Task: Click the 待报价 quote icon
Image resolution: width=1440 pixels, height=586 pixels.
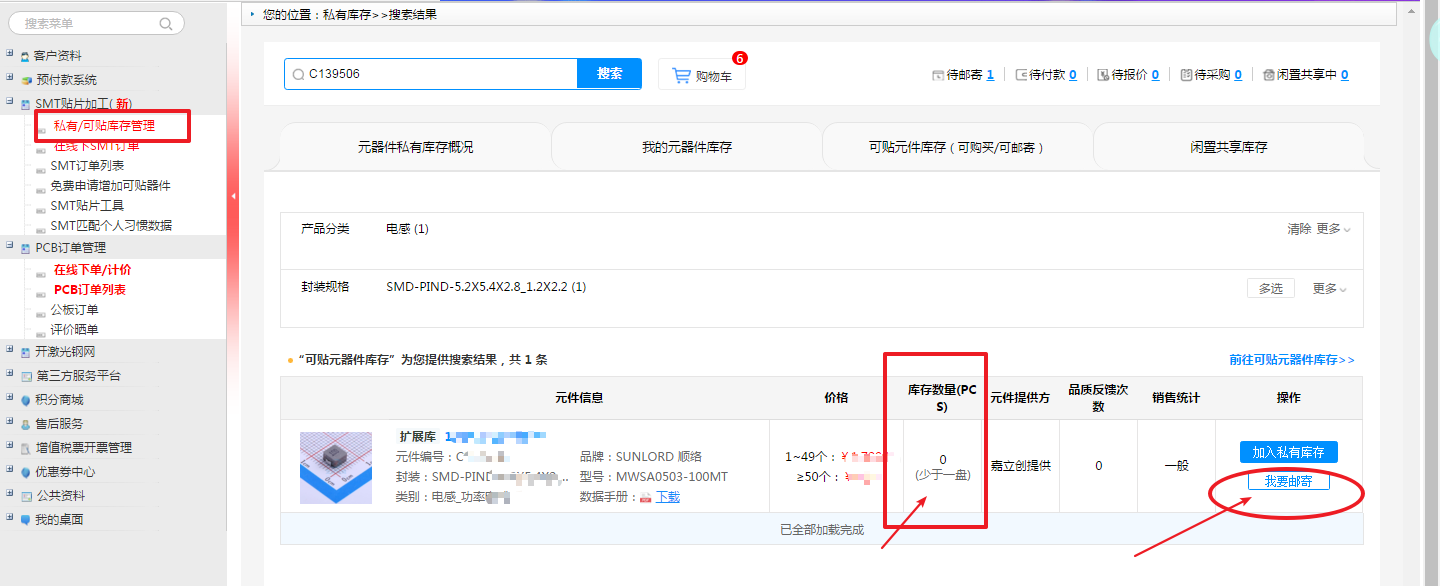Action: [1103, 75]
